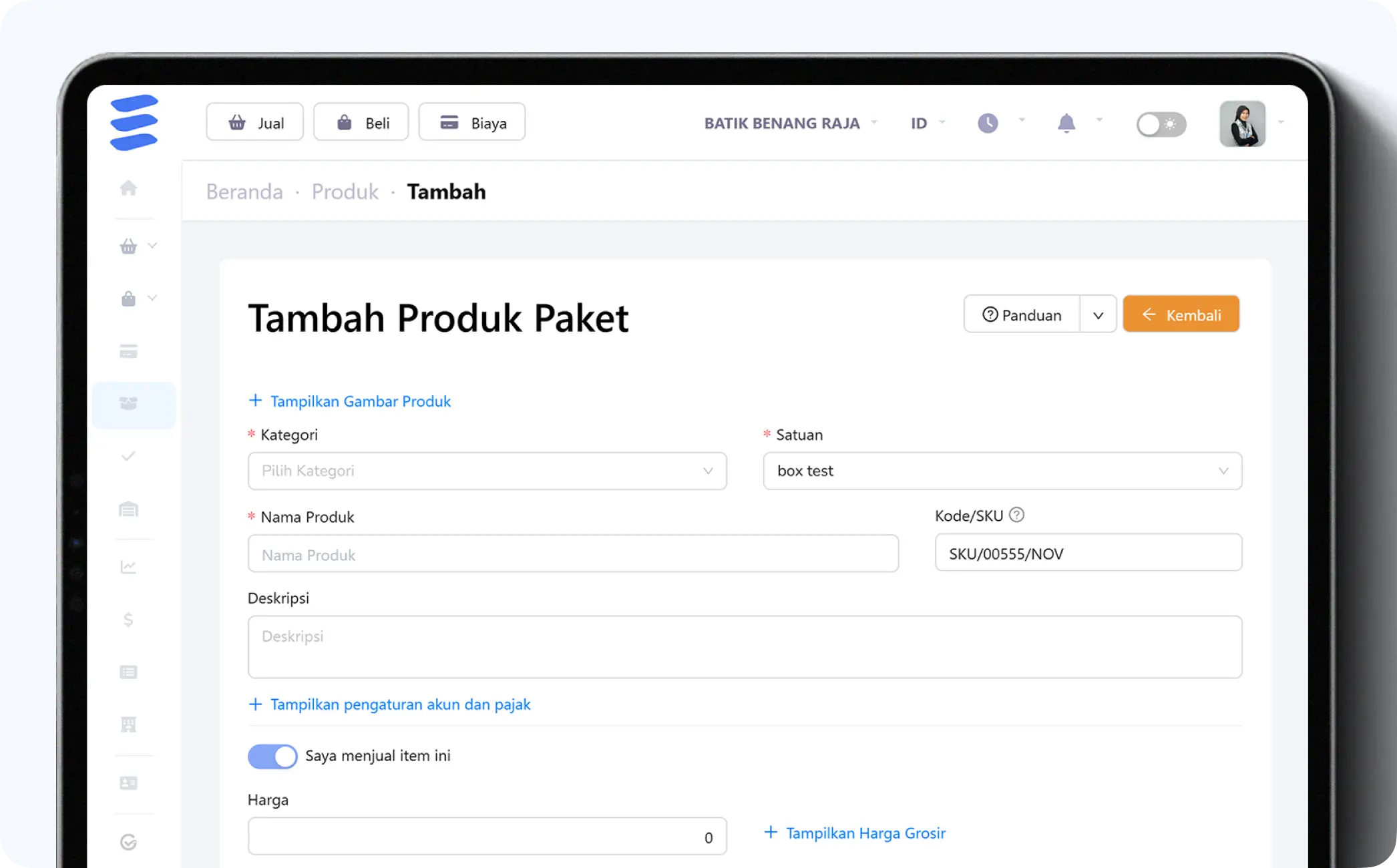The width and height of the screenshot is (1397, 868).
Task: Expand the Panduan dropdown arrow
Action: pos(1097,314)
